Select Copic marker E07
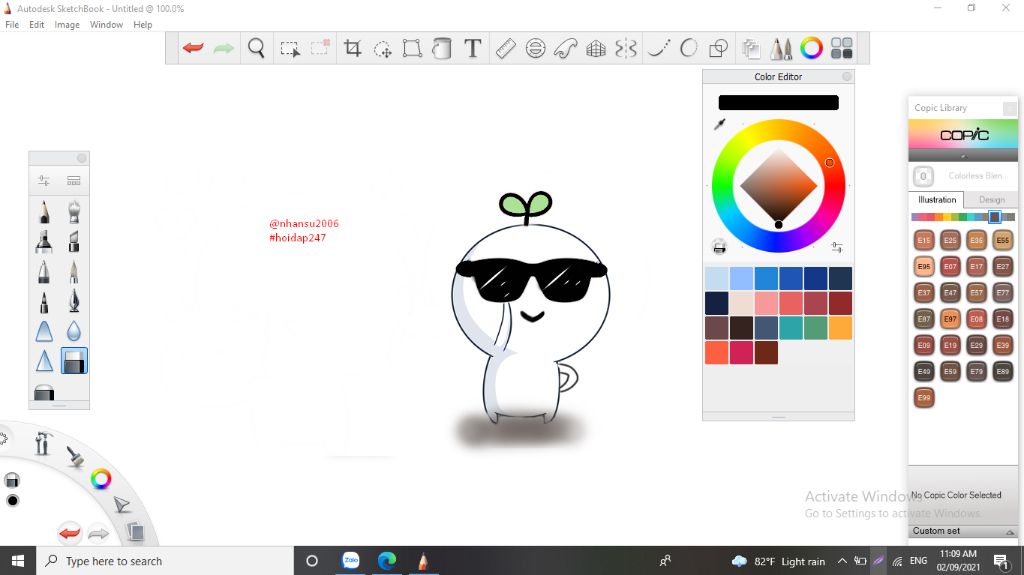The image size is (1024, 575). [x=950, y=267]
